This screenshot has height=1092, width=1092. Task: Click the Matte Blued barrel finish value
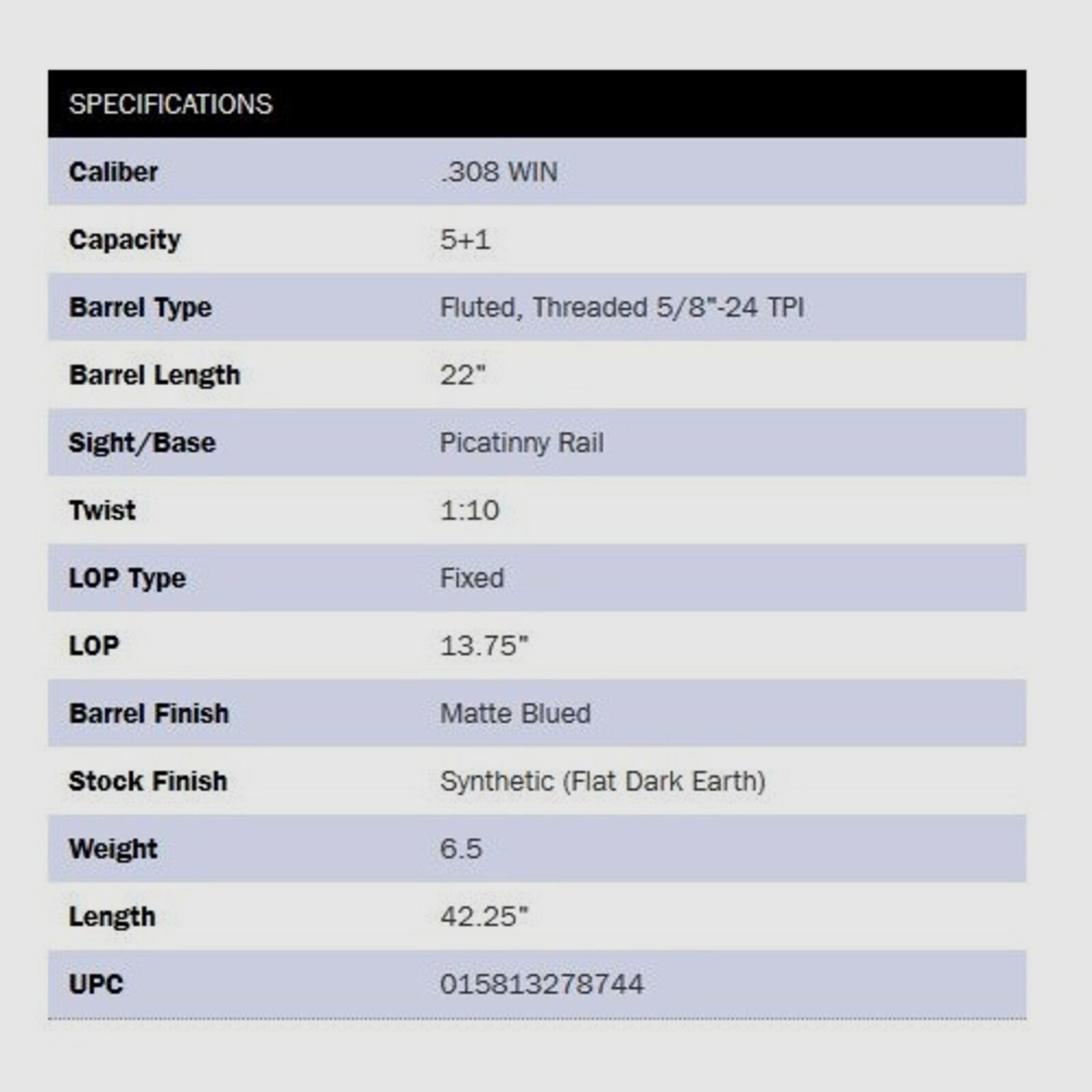click(x=515, y=714)
